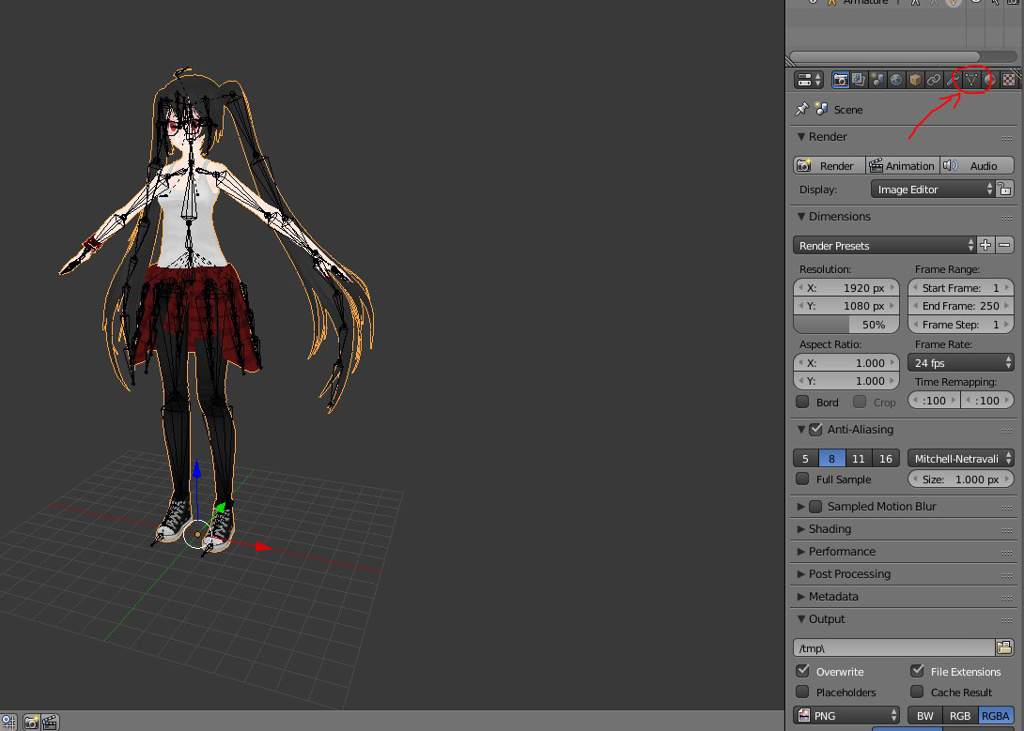Set anti-aliasing samples to 16
1024x731 pixels.
tap(885, 458)
